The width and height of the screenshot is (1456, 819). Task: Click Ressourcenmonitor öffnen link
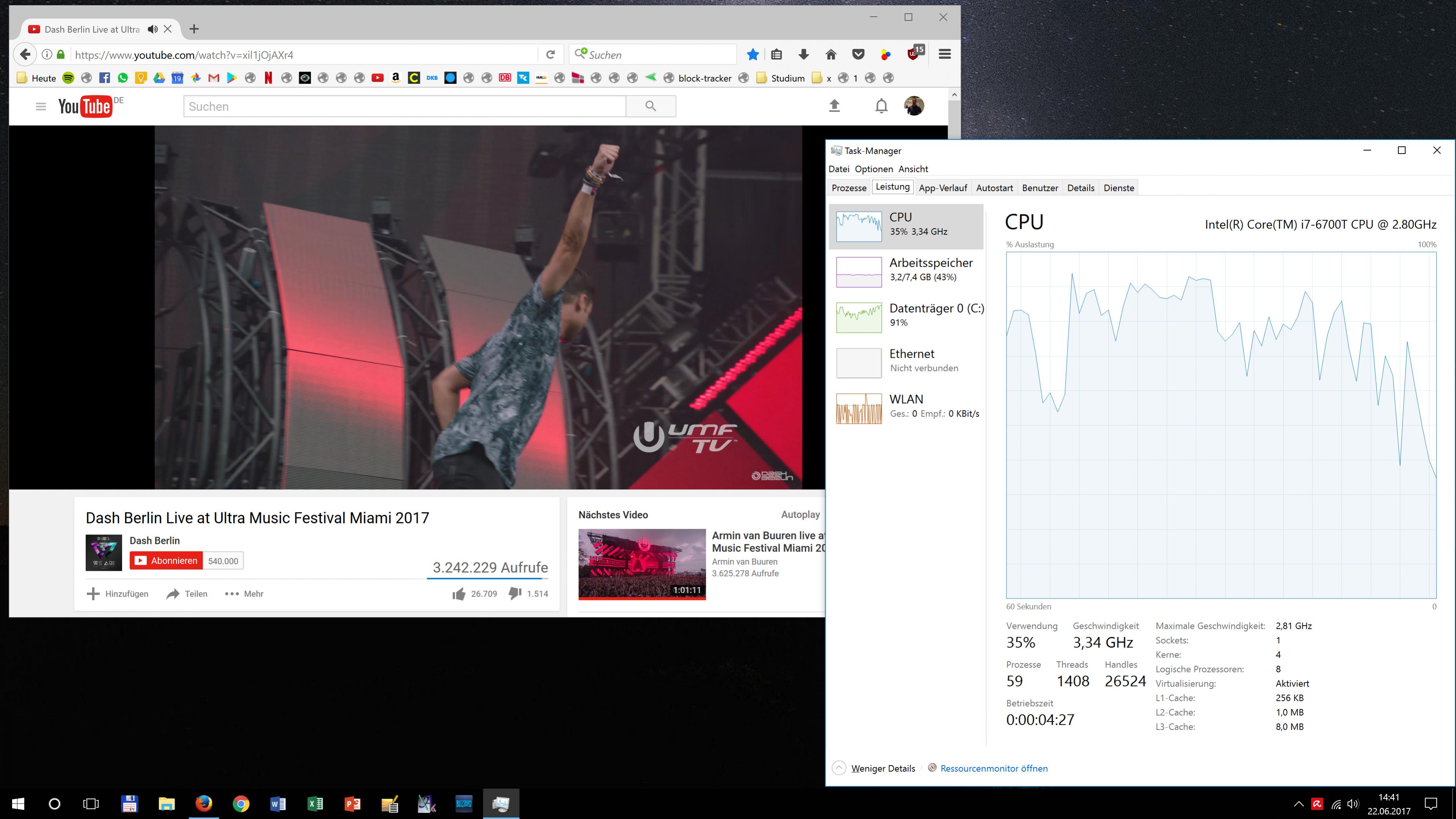994,768
